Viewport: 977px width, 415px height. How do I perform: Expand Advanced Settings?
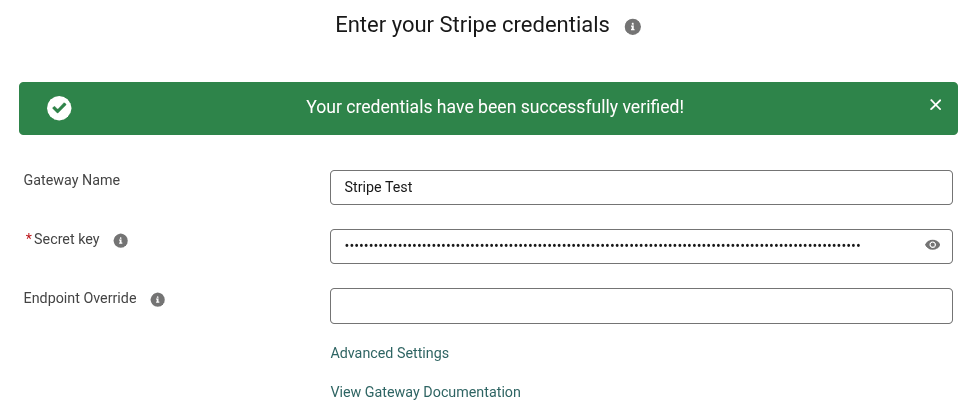[x=389, y=353]
